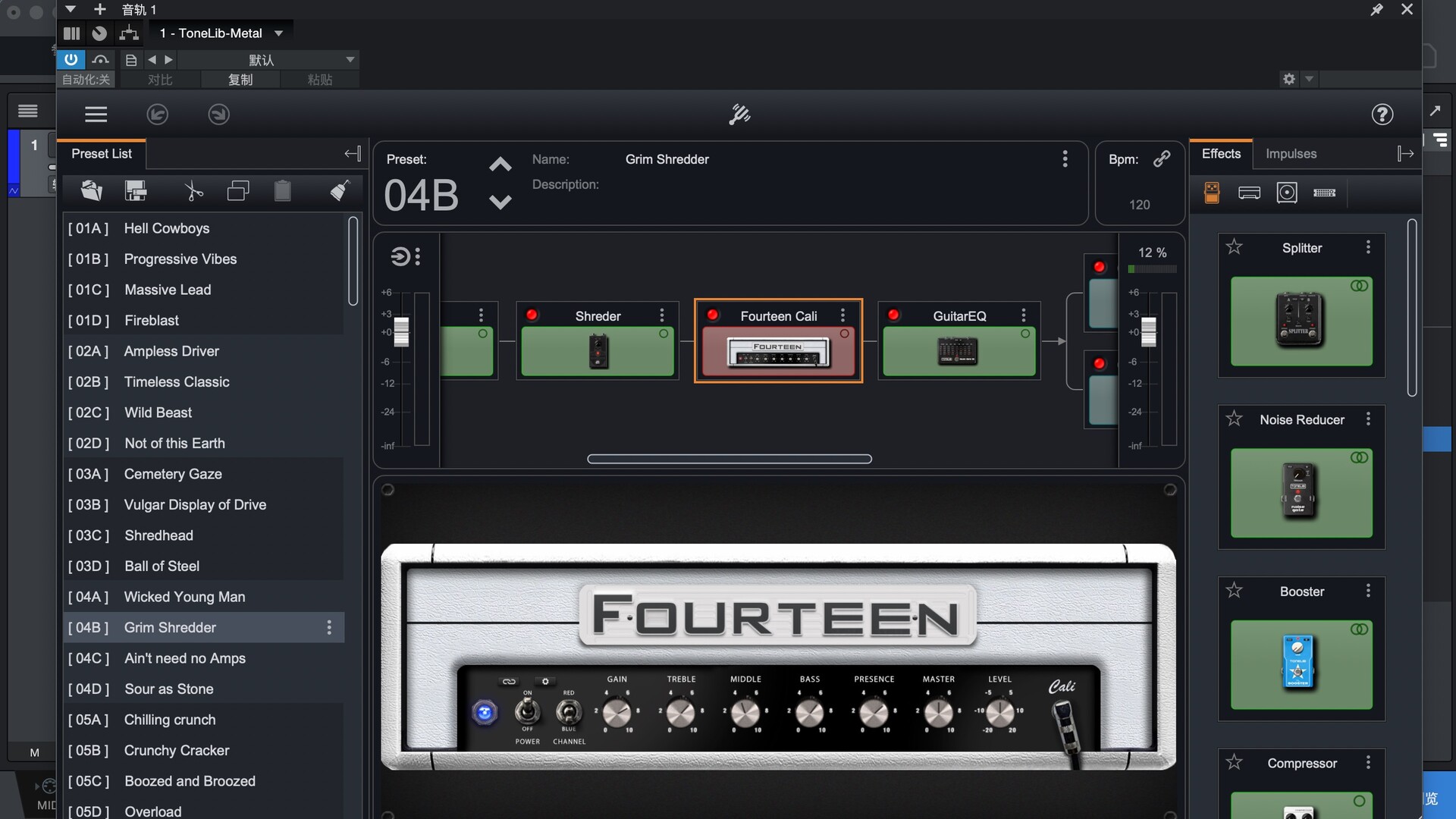1456x819 pixels.
Task: Open plugin settings gear icon
Action: click(x=1288, y=79)
